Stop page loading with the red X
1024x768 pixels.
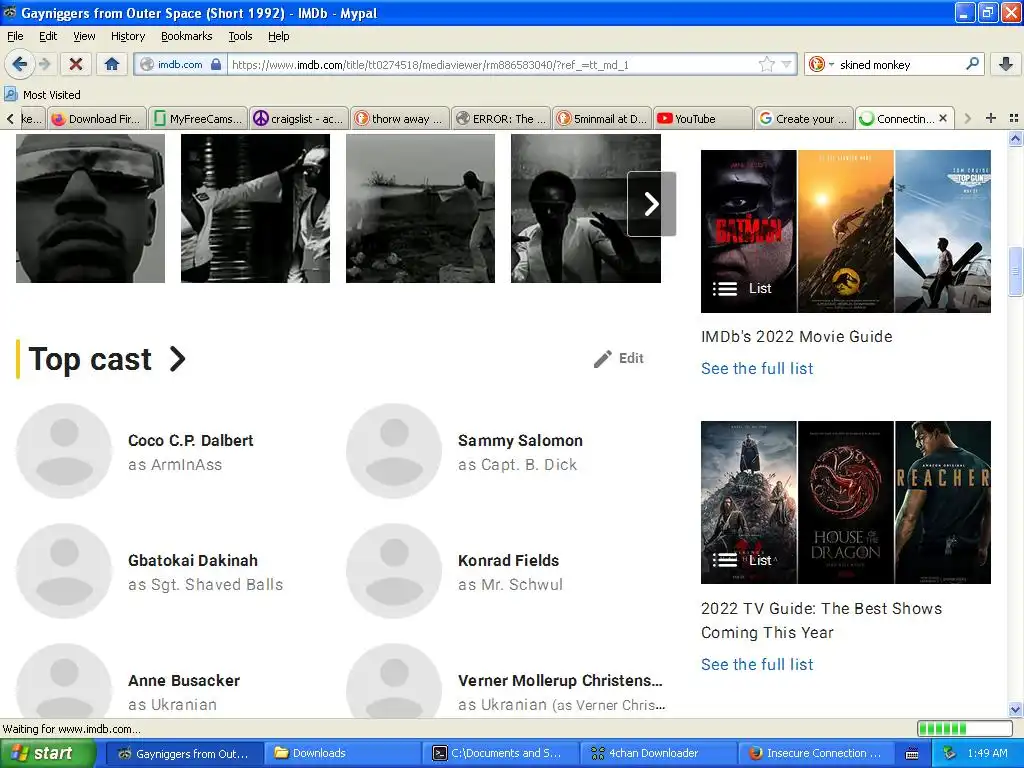pyautogui.click(x=76, y=64)
